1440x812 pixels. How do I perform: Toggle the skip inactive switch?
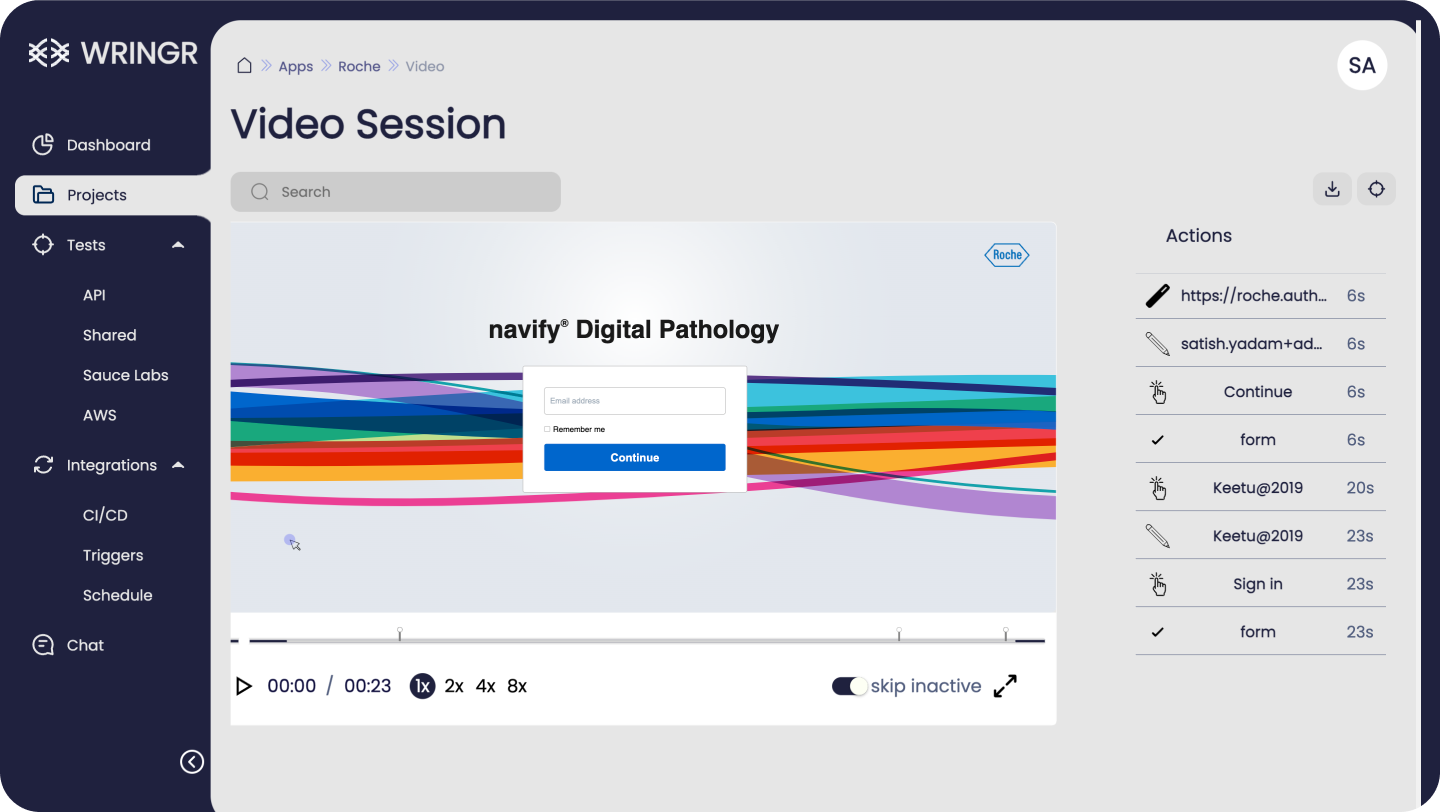coord(850,686)
